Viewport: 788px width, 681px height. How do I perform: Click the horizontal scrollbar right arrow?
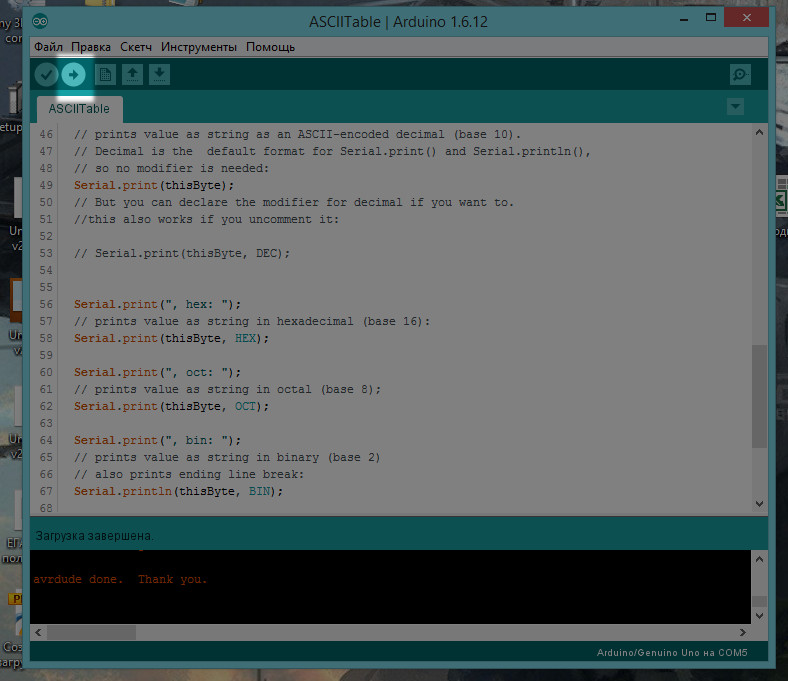tap(743, 632)
